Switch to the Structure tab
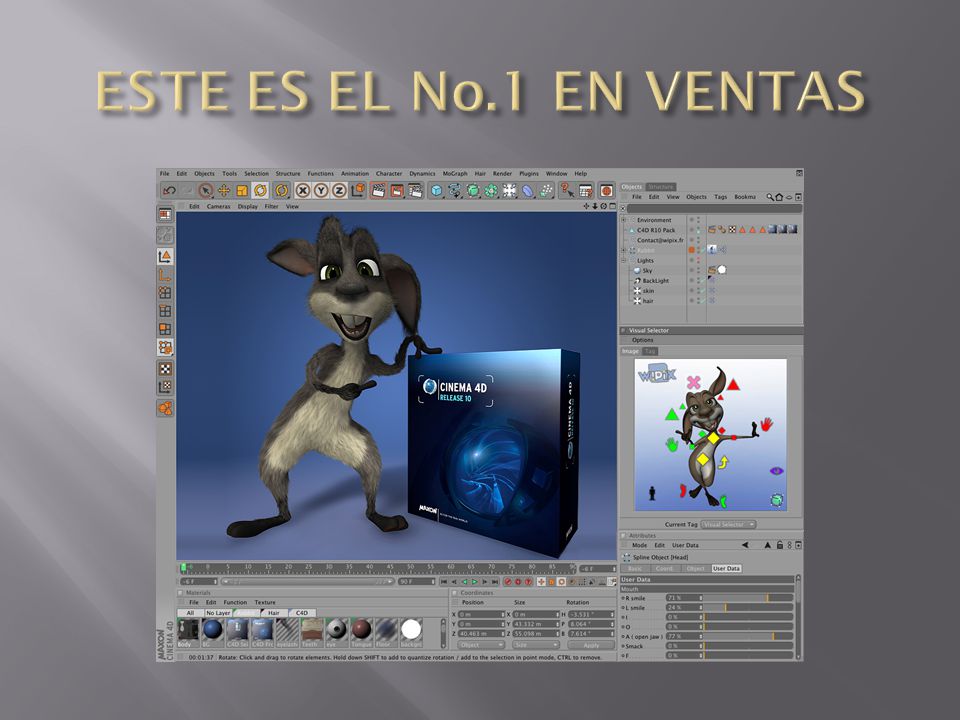The height and width of the screenshot is (720, 960). click(661, 187)
